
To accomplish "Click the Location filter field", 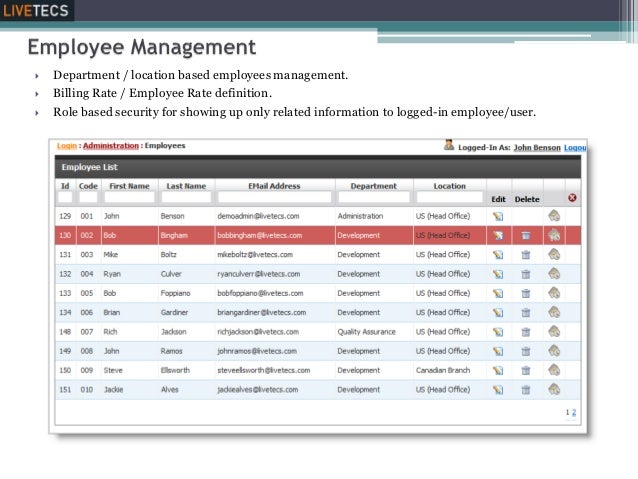I will pyautogui.click(x=450, y=197).
